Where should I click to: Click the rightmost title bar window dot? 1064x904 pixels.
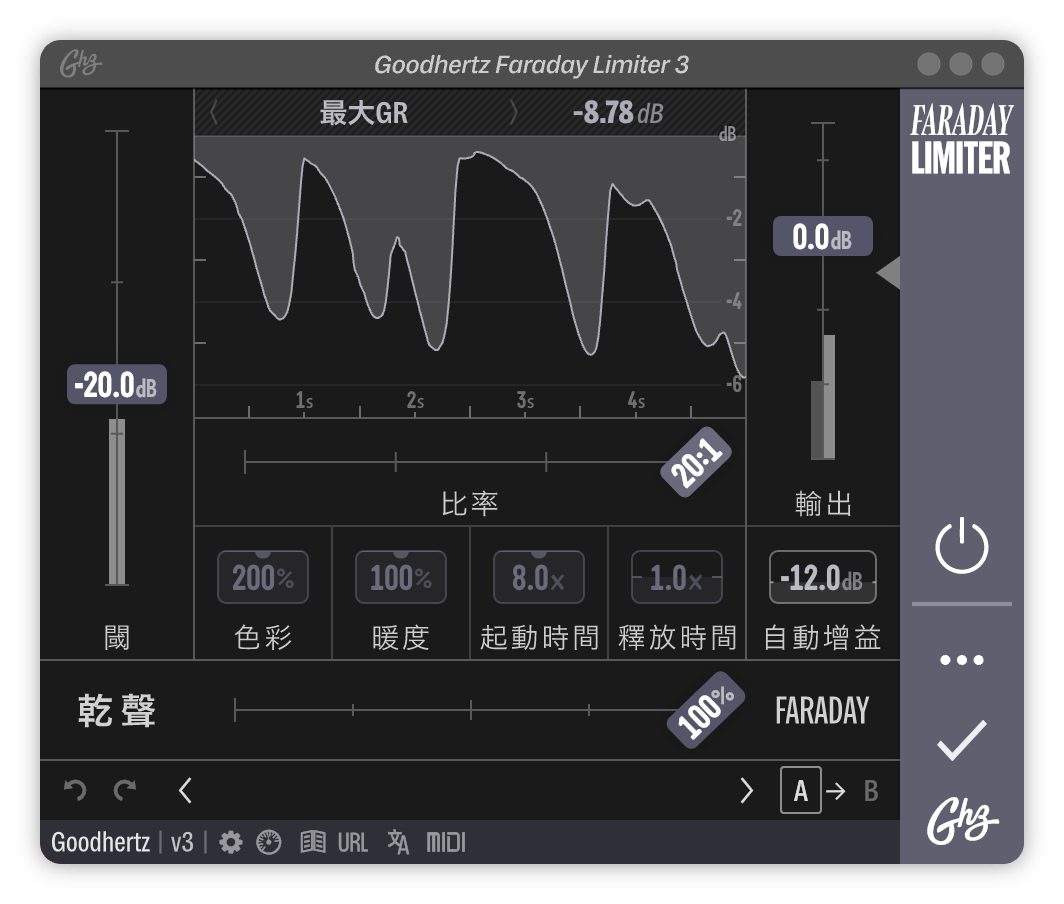click(993, 64)
